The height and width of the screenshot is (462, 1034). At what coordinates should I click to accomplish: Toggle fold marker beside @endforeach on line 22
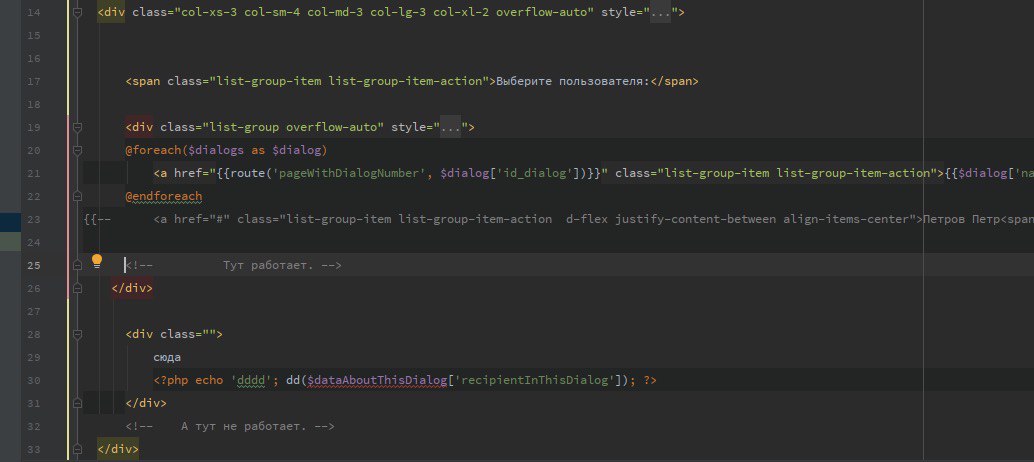[x=77, y=196]
